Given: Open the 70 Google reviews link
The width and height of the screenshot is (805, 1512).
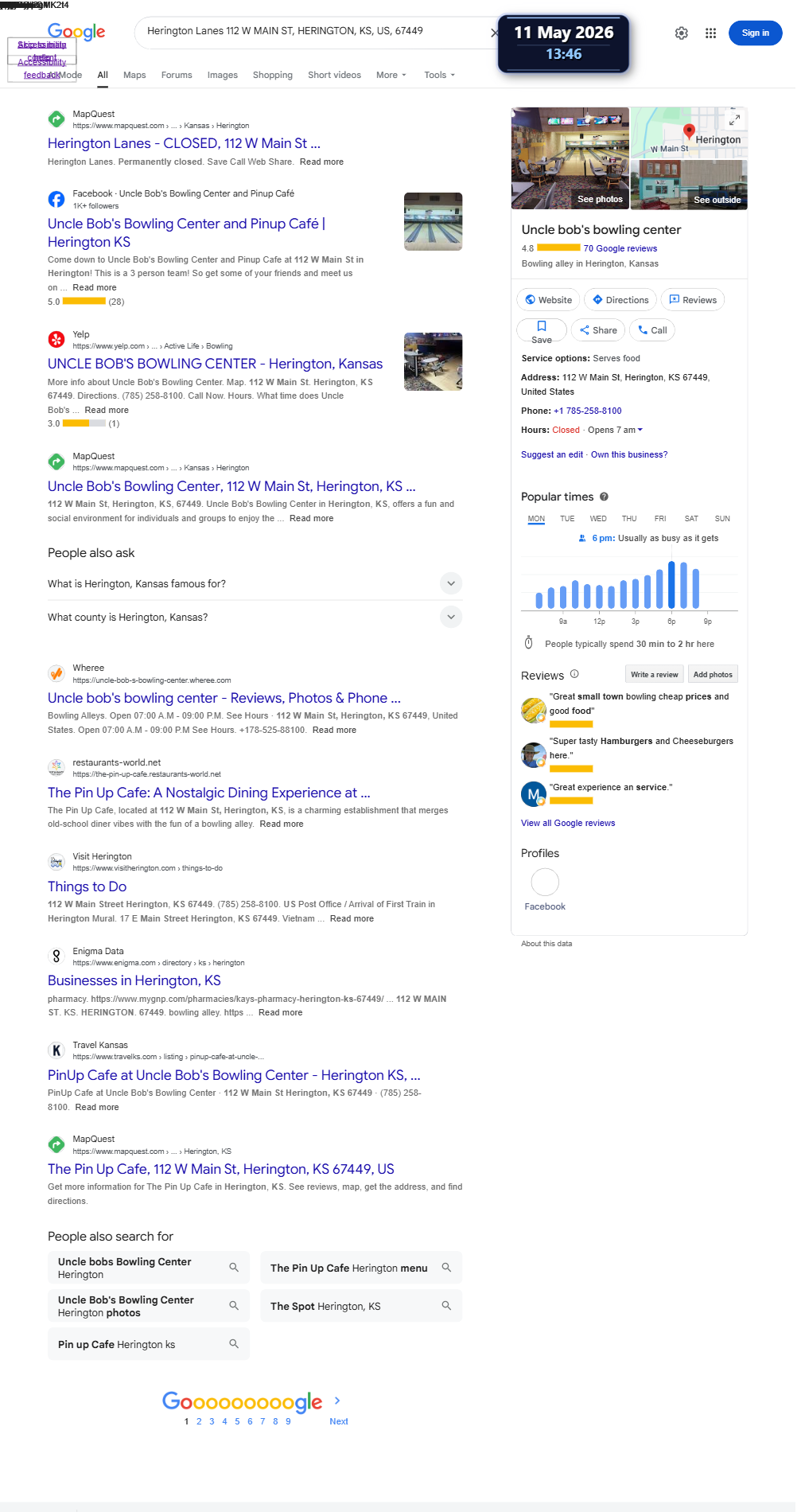Looking at the screenshot, I should tap(620, 248).
